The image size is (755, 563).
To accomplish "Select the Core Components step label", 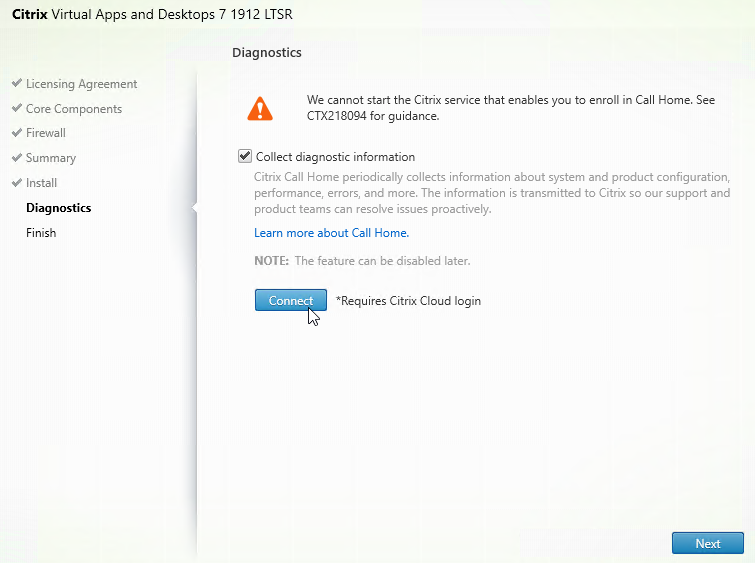I will click(74, 109).
